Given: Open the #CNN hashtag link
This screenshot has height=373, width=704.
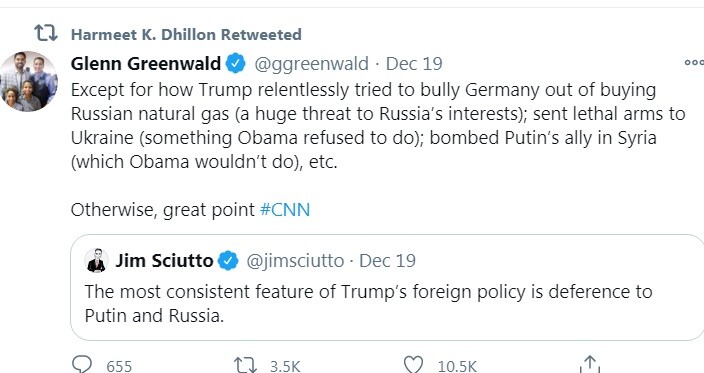Looking at the screenshot, I should coord(285,210).
